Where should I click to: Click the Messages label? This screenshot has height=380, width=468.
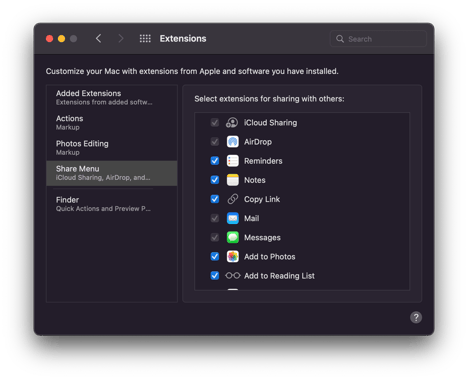coord(262,238)
